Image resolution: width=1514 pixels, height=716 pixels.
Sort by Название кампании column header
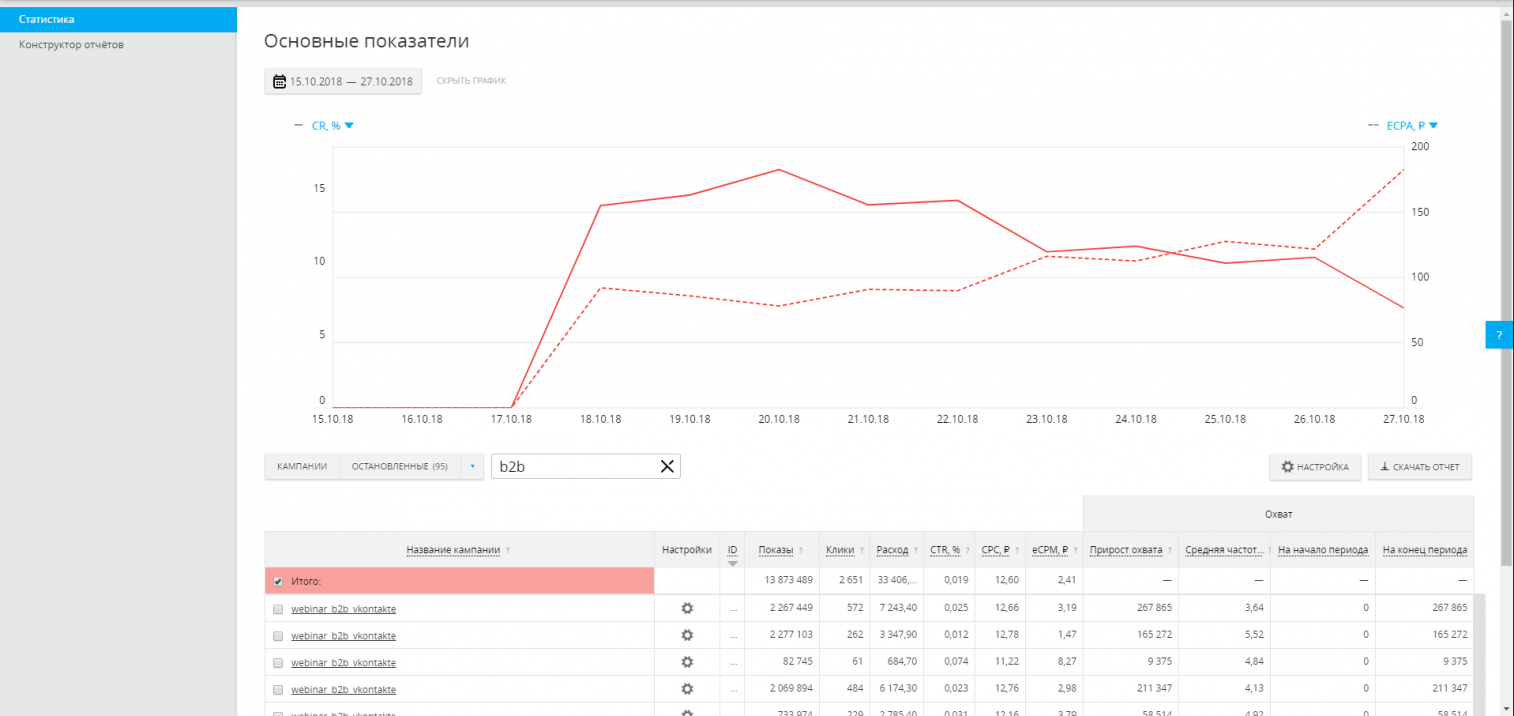453,550
